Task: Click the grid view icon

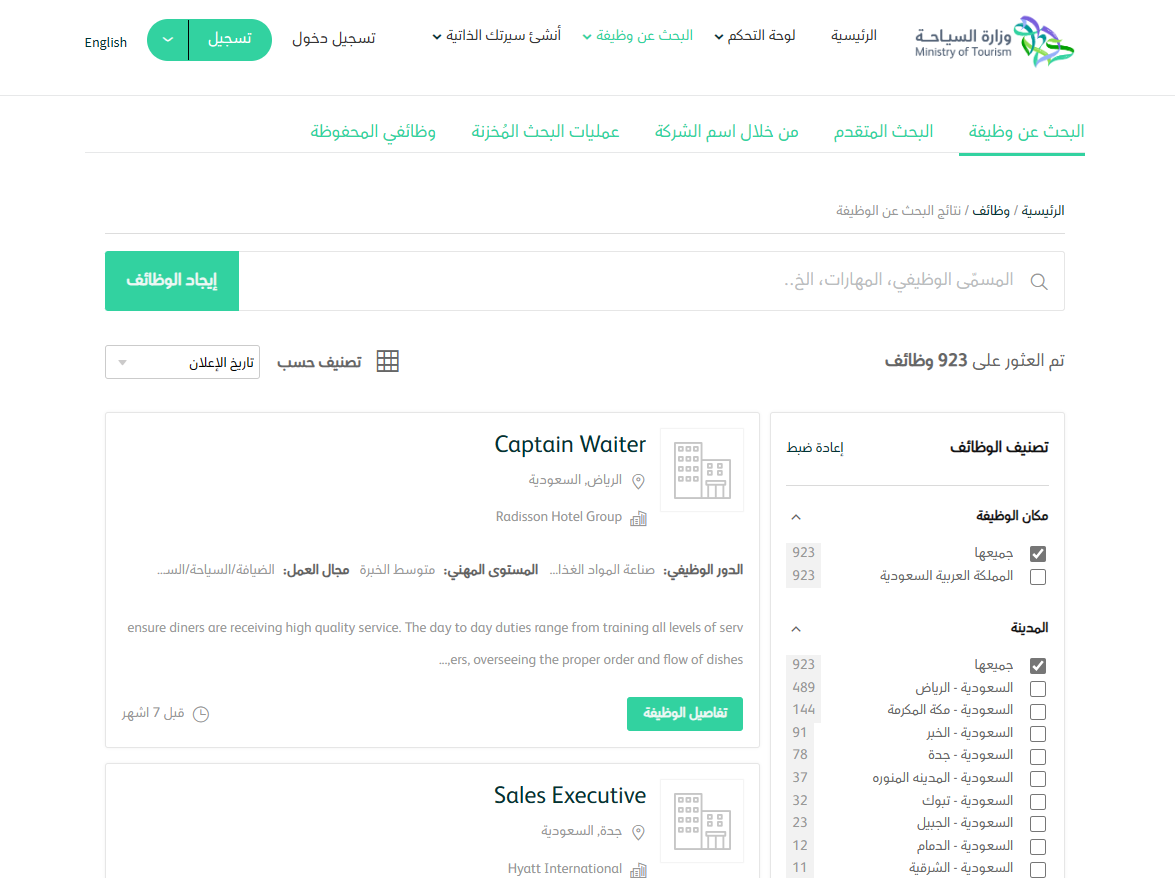Action: pyautogui.click(x=387, y=362)
